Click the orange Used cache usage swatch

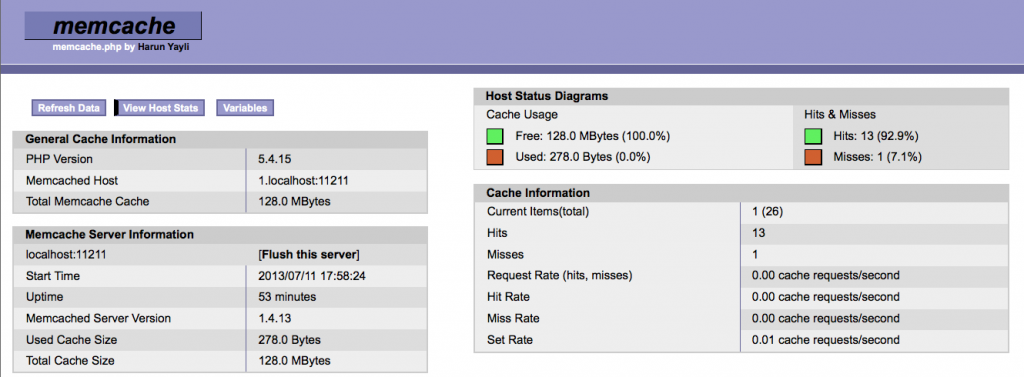494,157
